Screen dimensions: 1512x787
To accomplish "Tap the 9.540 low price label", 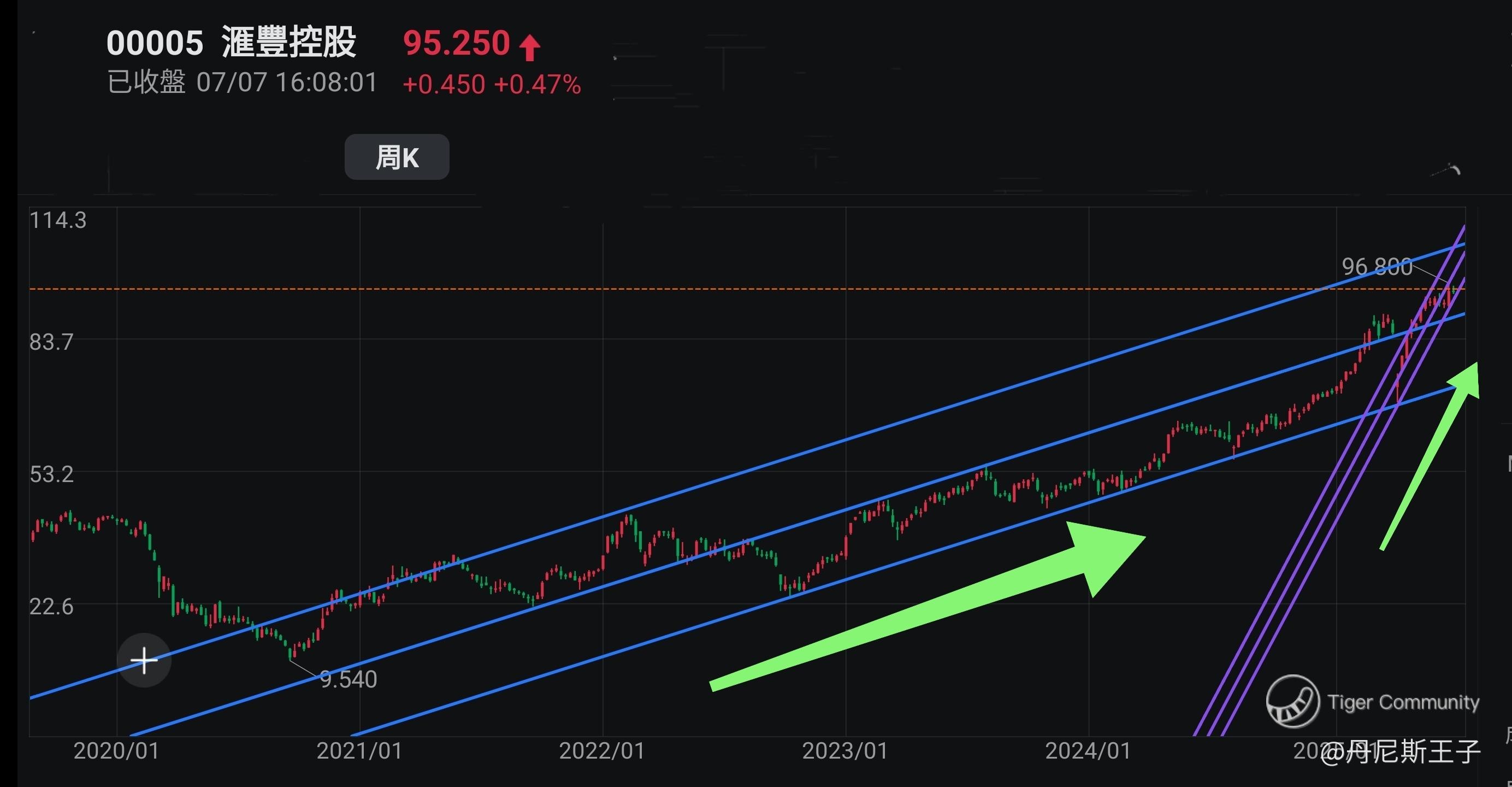I will [348, 679].
